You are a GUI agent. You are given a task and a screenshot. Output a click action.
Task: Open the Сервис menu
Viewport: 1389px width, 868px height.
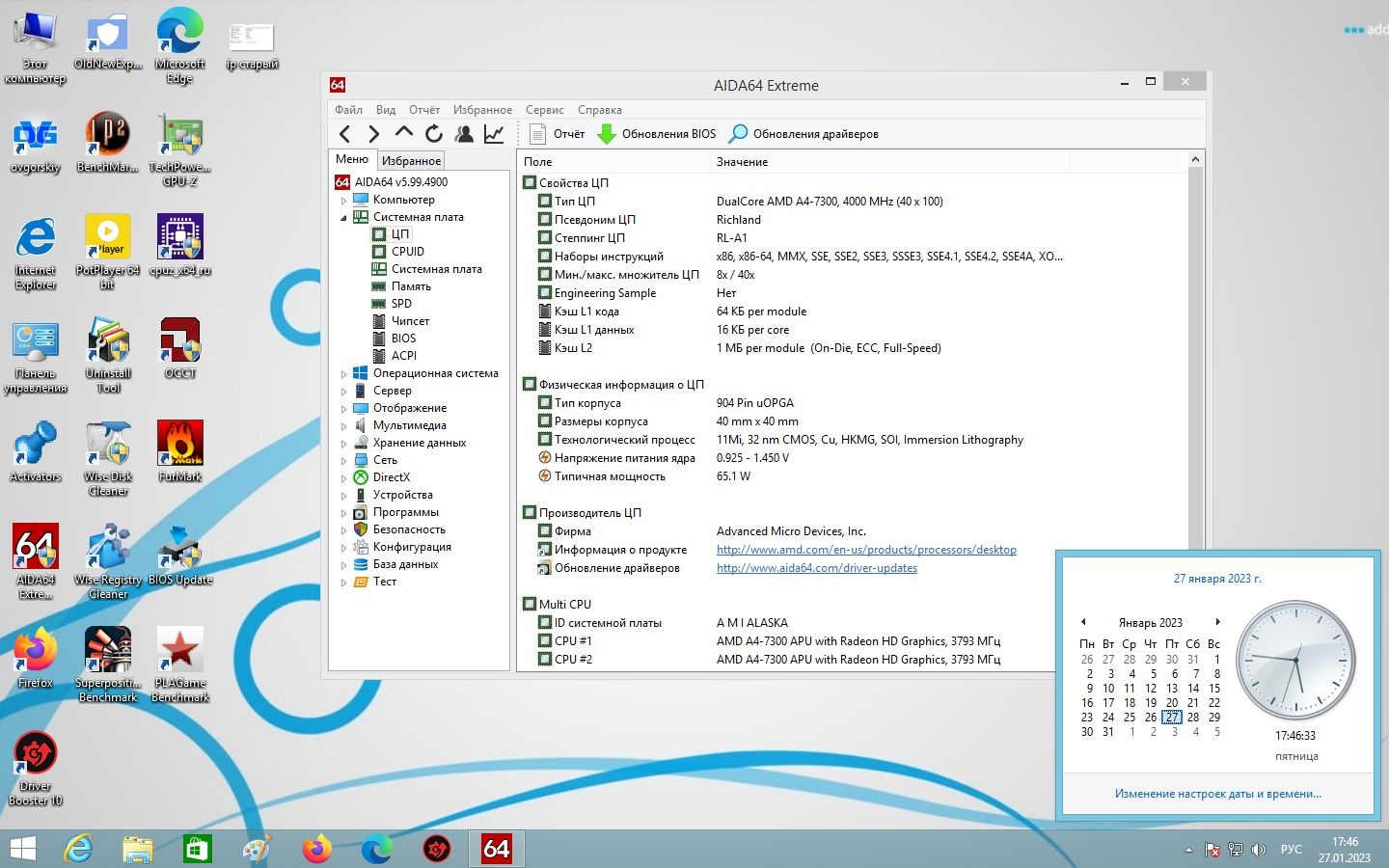point(545,110)
